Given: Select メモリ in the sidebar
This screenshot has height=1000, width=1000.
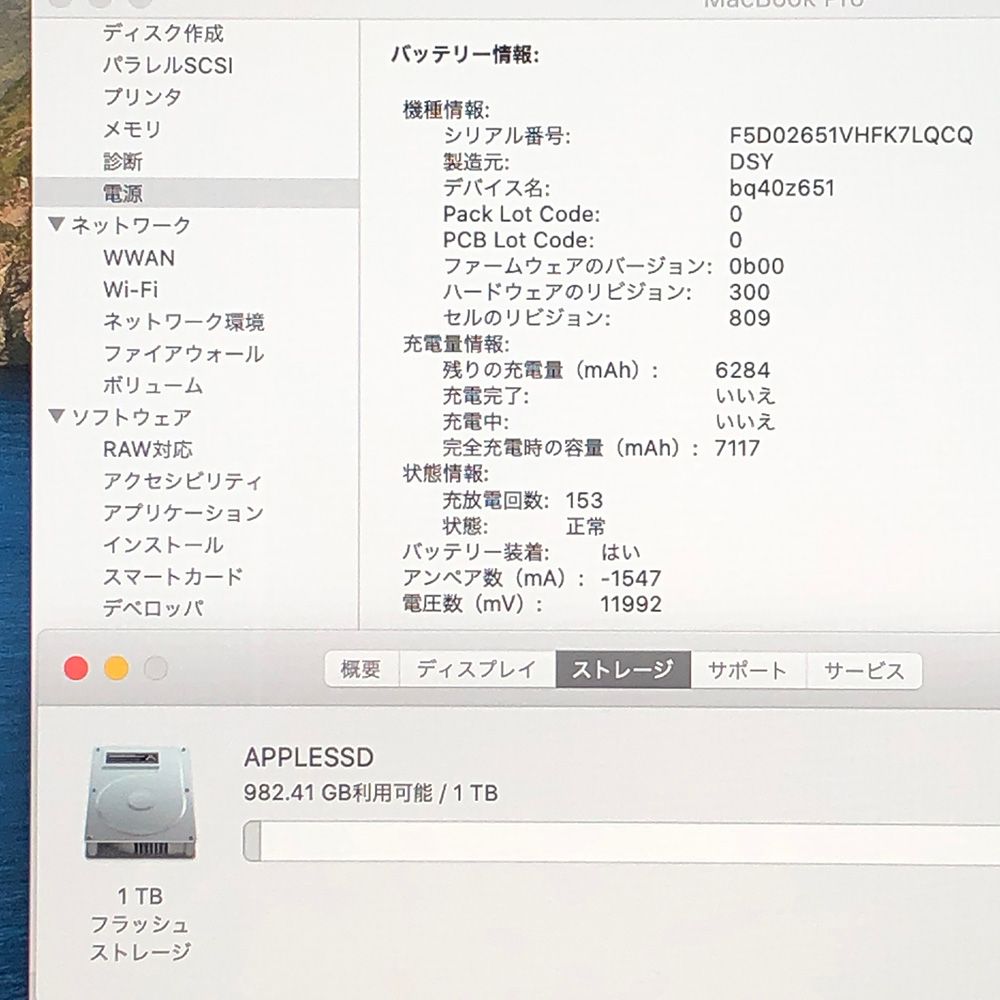Looking at the screenshot, I should click(133, 129).
